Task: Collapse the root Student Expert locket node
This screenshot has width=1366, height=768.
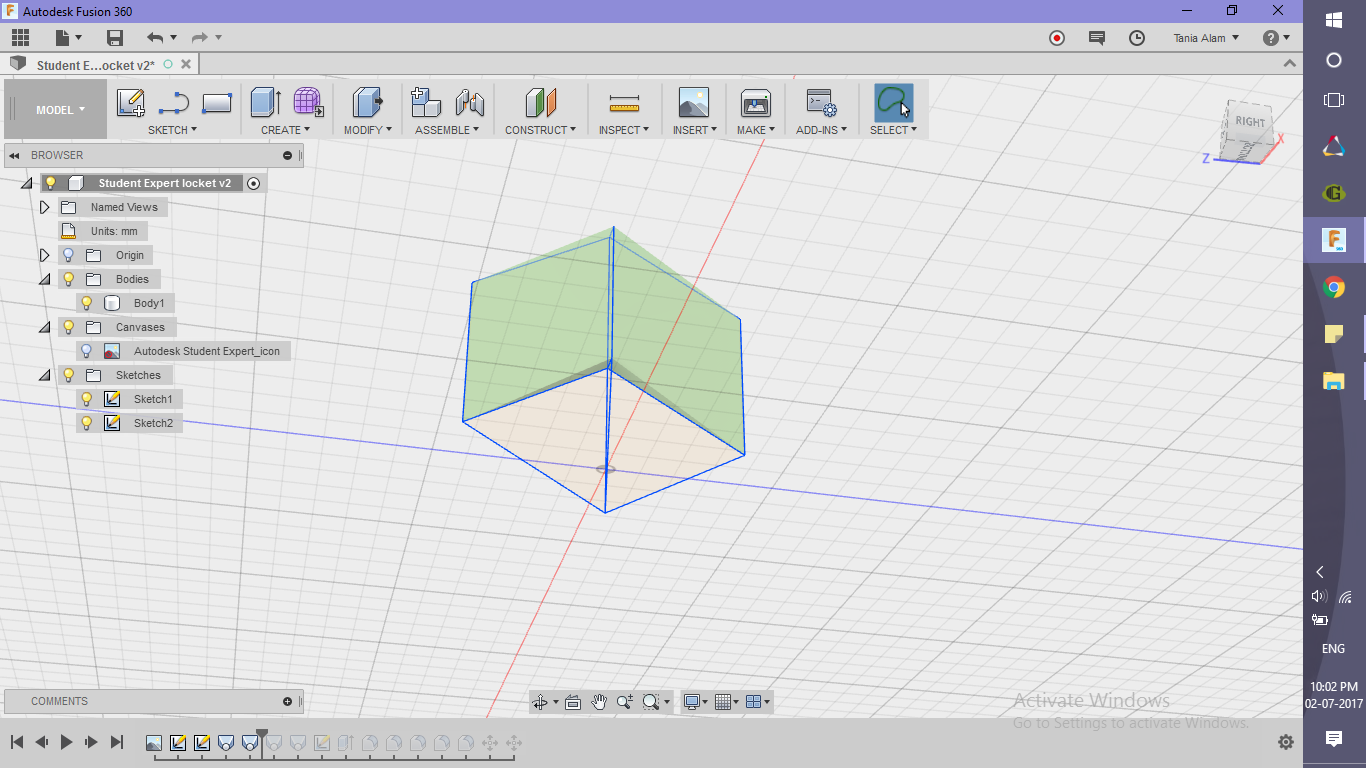Action: [26, 184]
